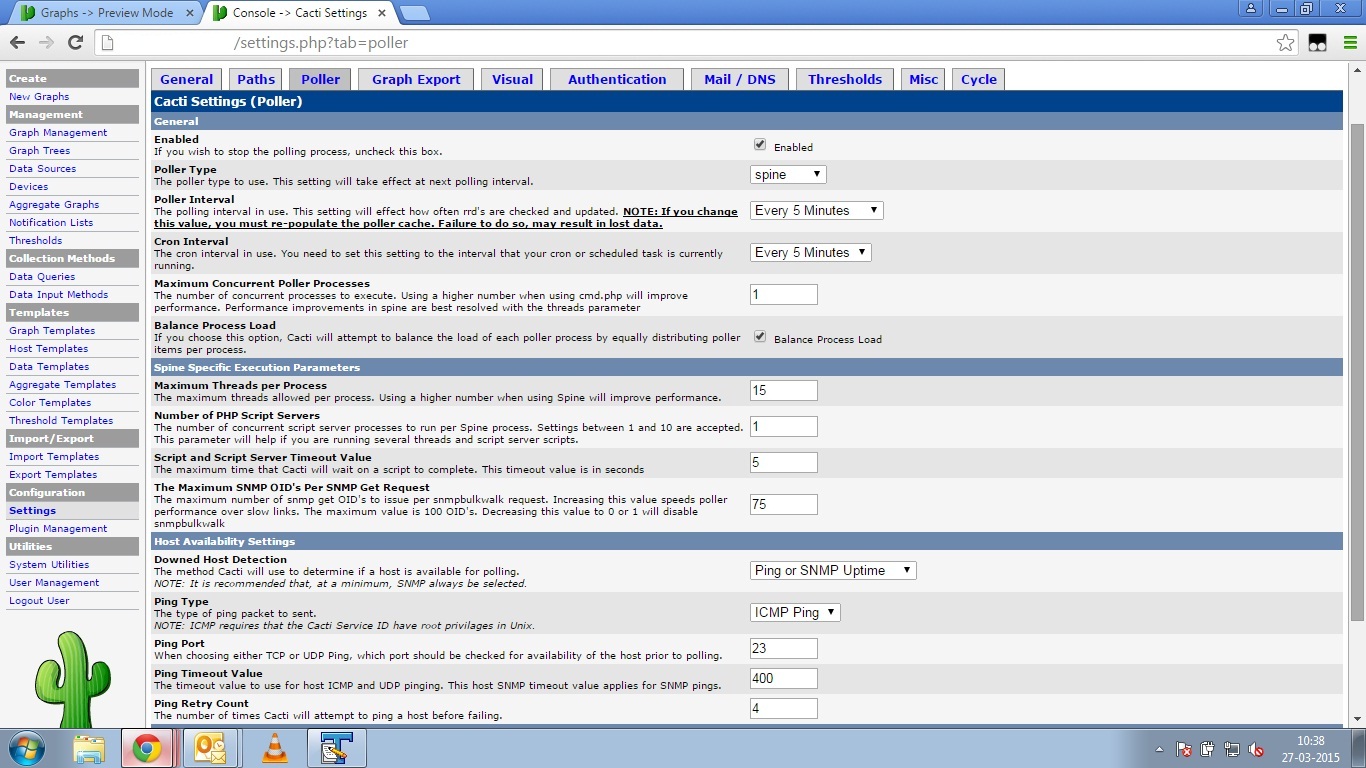This screenshot has width=1366, height=768.
Task: Open the black extension icon beside the star
Action: point(1317,43)
